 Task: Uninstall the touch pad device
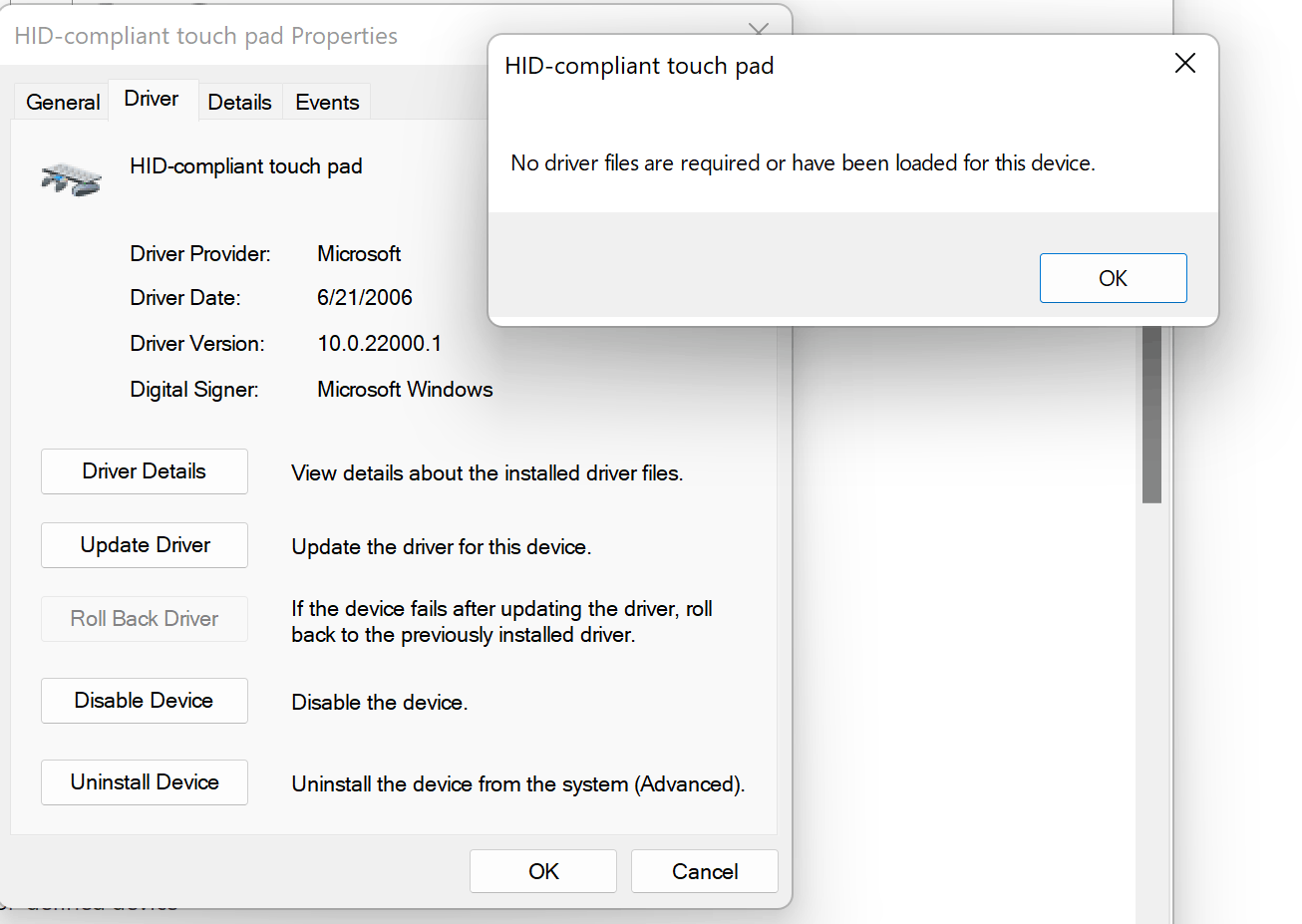click(x=144, y=781)
